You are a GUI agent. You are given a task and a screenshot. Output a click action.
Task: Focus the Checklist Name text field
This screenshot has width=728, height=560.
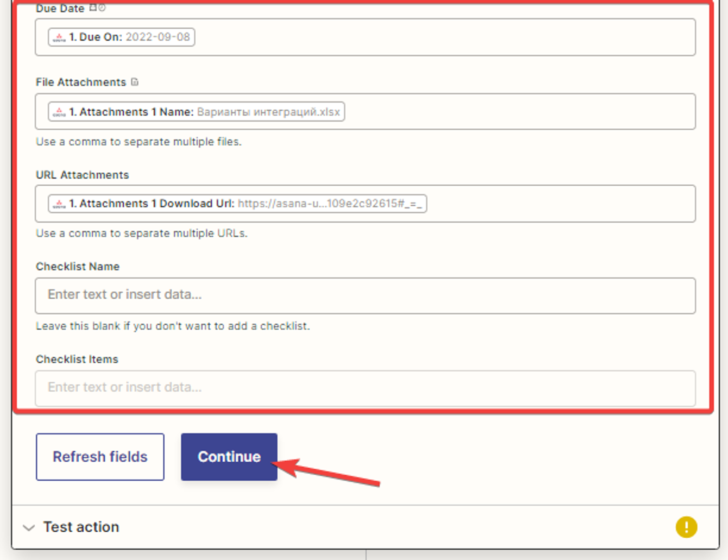365,295
